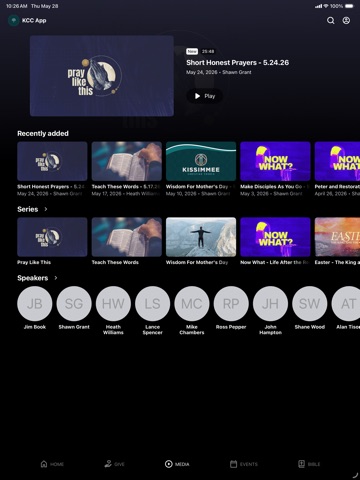Viewport: 360px width, 480px height.
Task: Click the Series heading
Action: [28, 209]
